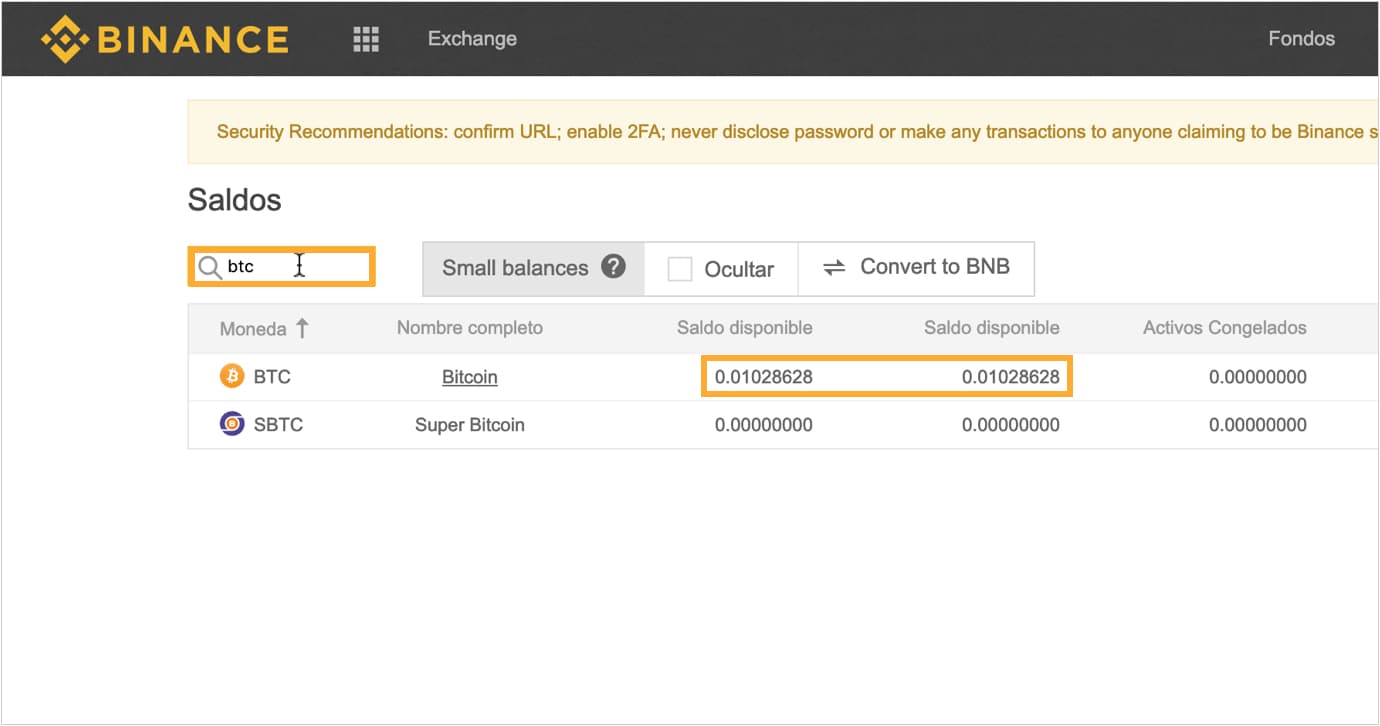Click the Binance logo
The width and height of the screenshot is (1380, 726).
click(165, 39)
